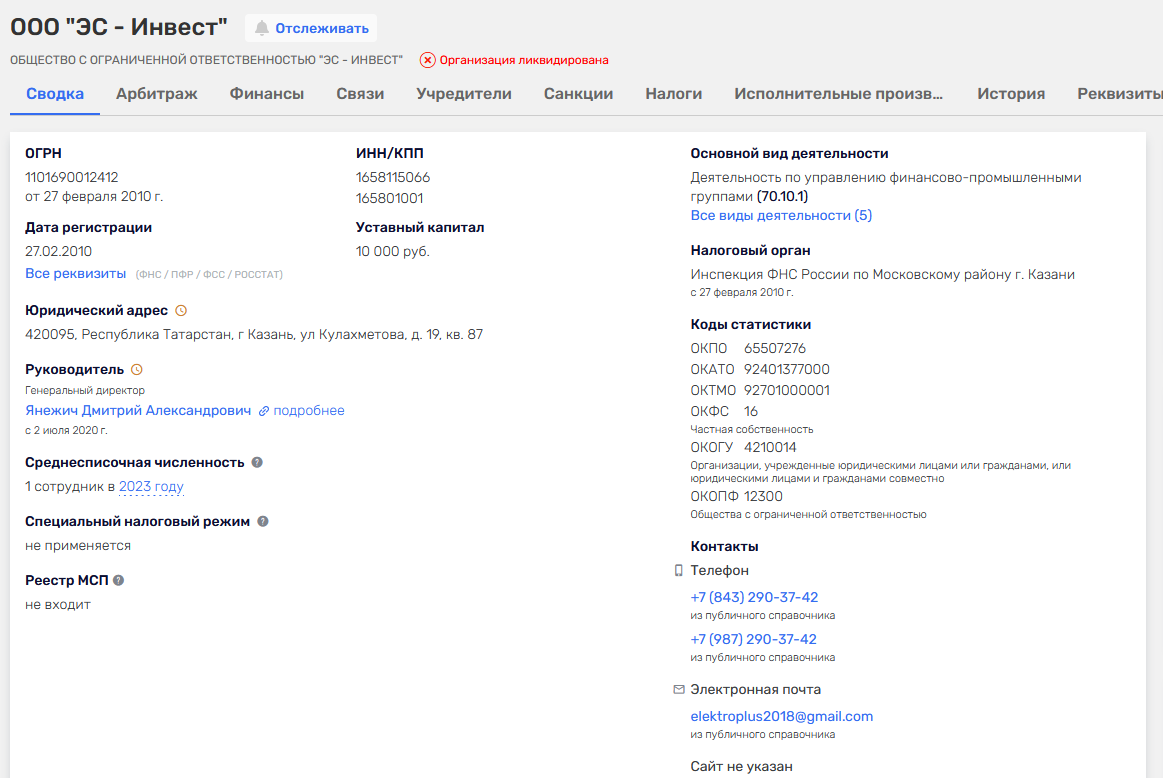The width and height of the screenshot is (1163, 778).
Task: Click the capital value 10 000 руб.
Action: [392, 251]
